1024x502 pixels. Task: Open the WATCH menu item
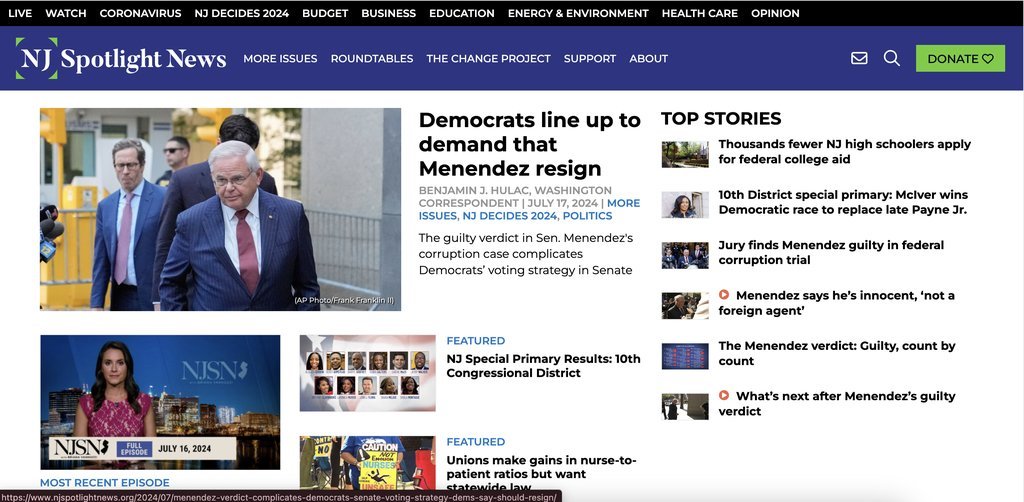click(x=66, y=13)
